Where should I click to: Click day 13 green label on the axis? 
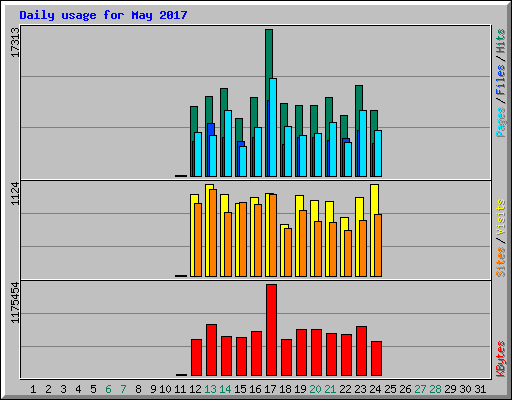210,389
